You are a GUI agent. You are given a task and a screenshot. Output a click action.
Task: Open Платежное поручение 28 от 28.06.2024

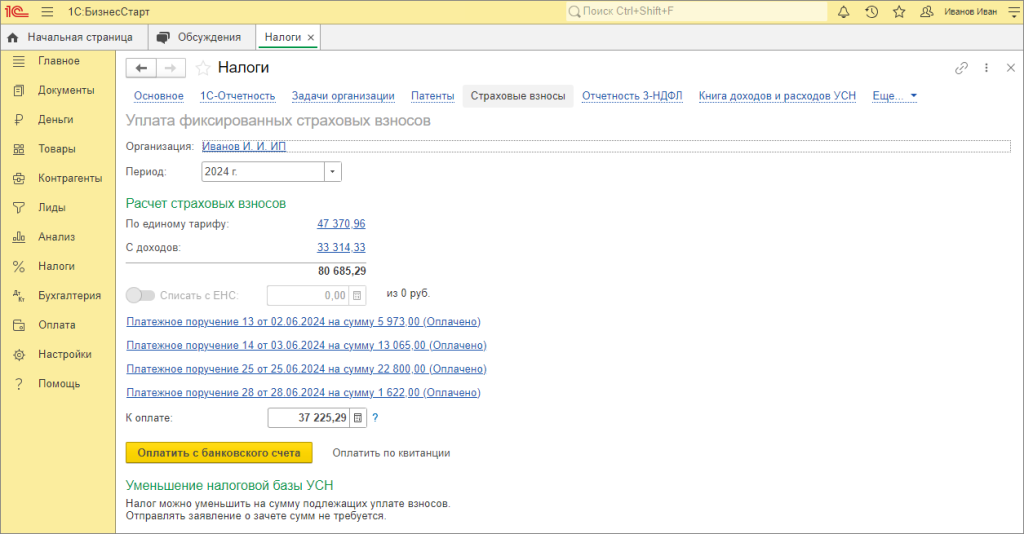pos(303,392)
